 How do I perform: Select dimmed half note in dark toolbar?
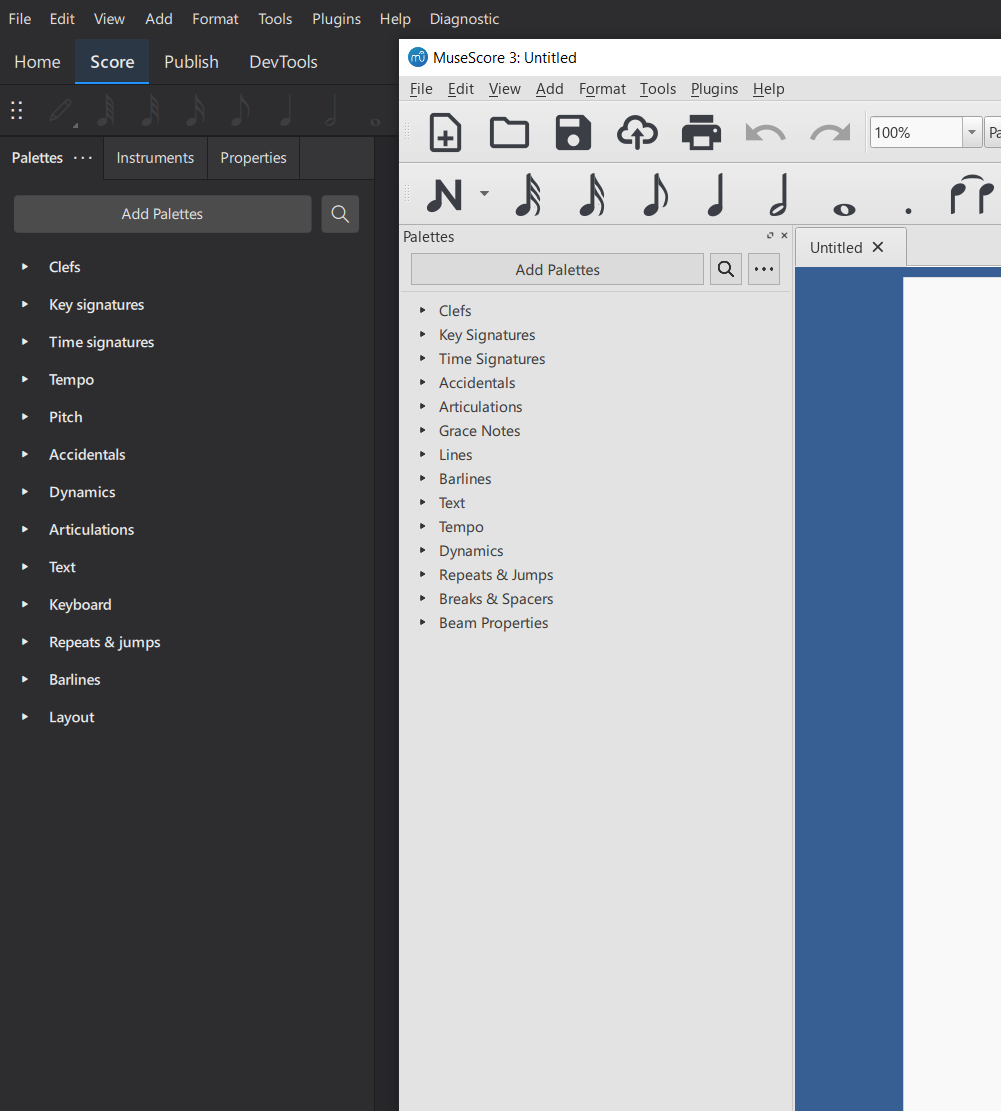click(331, 111)
